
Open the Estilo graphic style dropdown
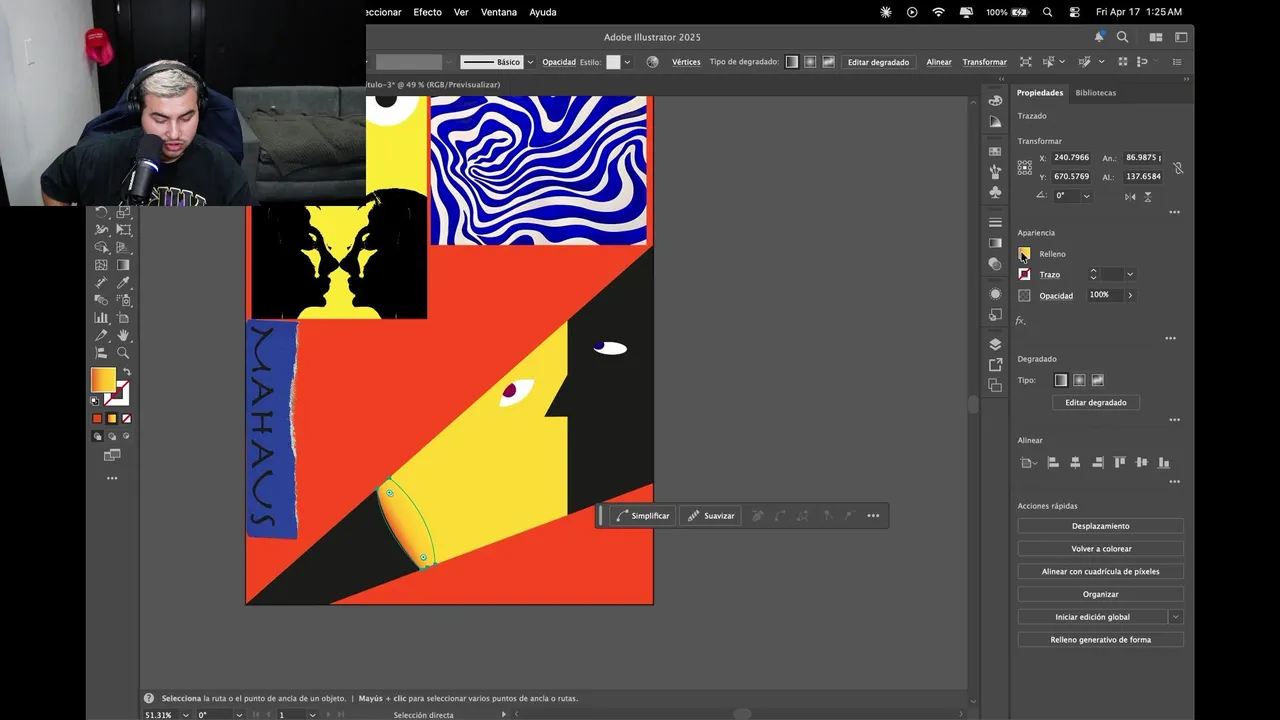(627, 62)
